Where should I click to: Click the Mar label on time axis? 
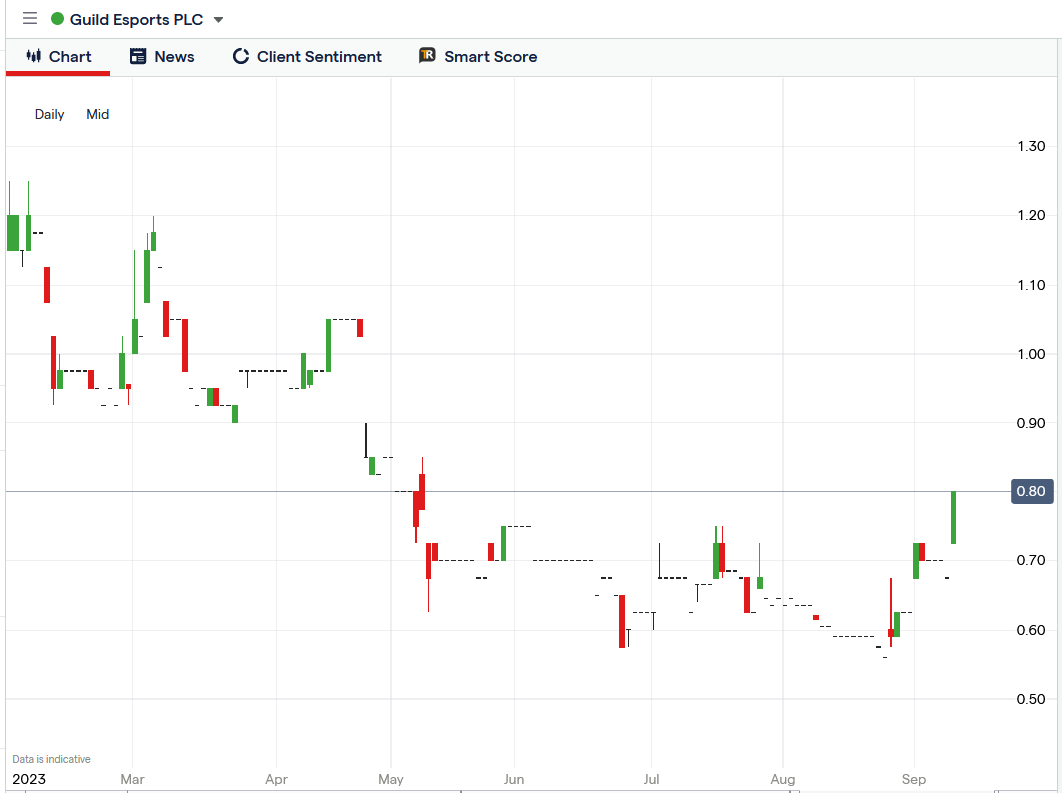[132, 779]
